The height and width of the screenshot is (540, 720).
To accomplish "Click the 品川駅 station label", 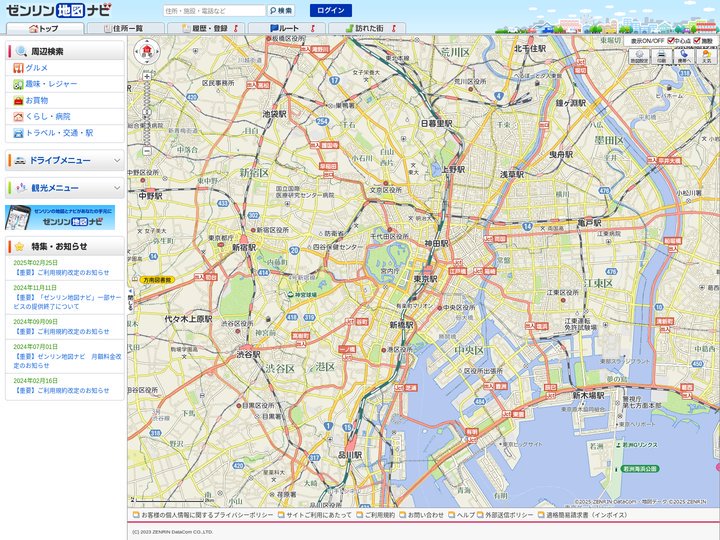I will [x=350, y=455].
